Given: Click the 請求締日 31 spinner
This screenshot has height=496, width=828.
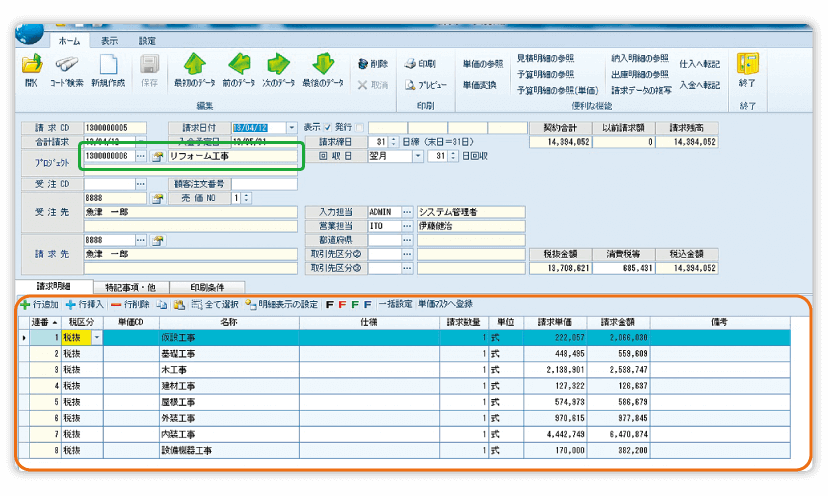Looking at the screenshot, I should click(393, 142).
